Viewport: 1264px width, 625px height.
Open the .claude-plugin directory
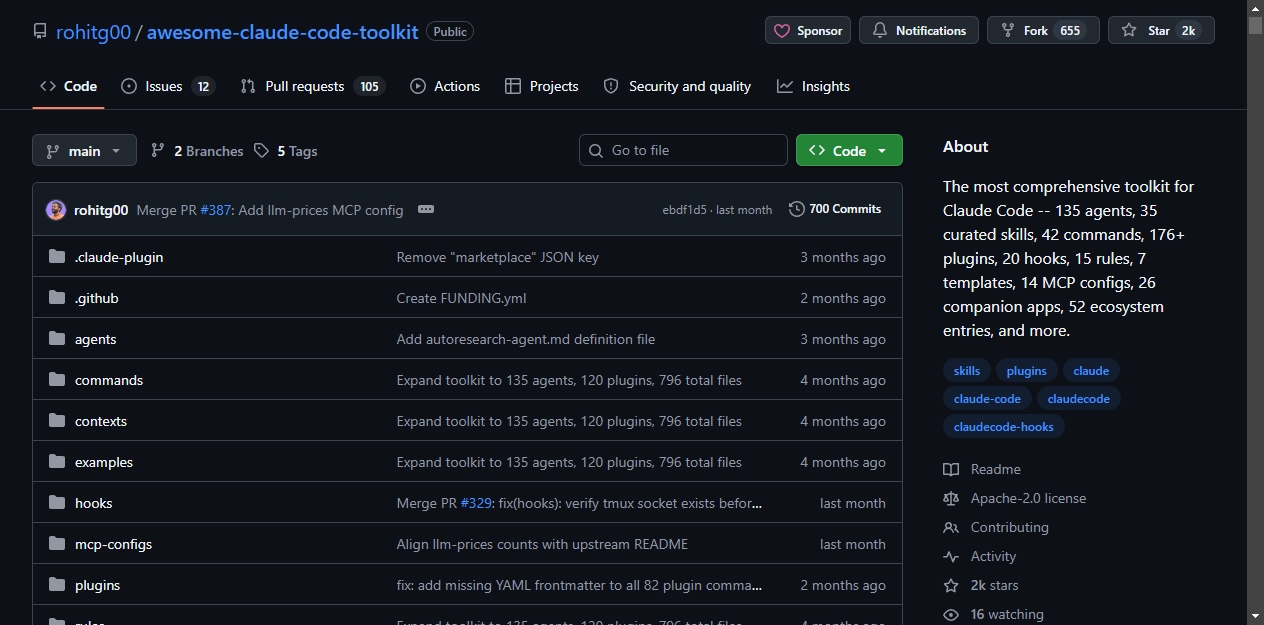point(119,257)
